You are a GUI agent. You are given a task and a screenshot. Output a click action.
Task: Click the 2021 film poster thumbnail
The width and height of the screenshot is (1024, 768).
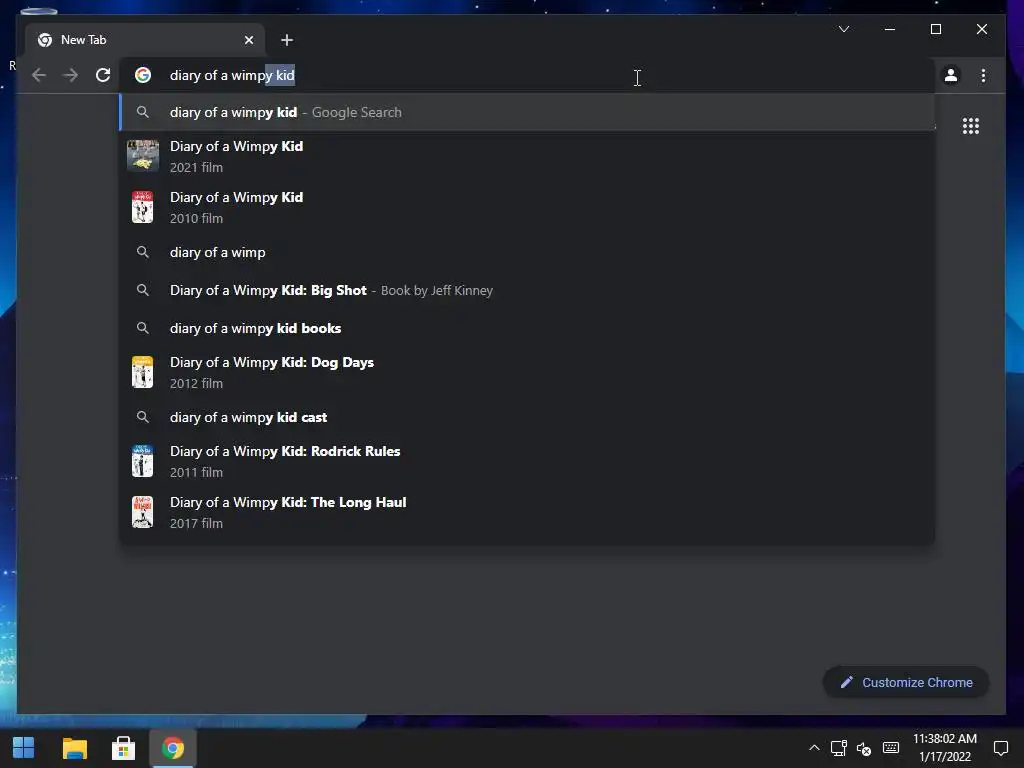click(142, 156)
